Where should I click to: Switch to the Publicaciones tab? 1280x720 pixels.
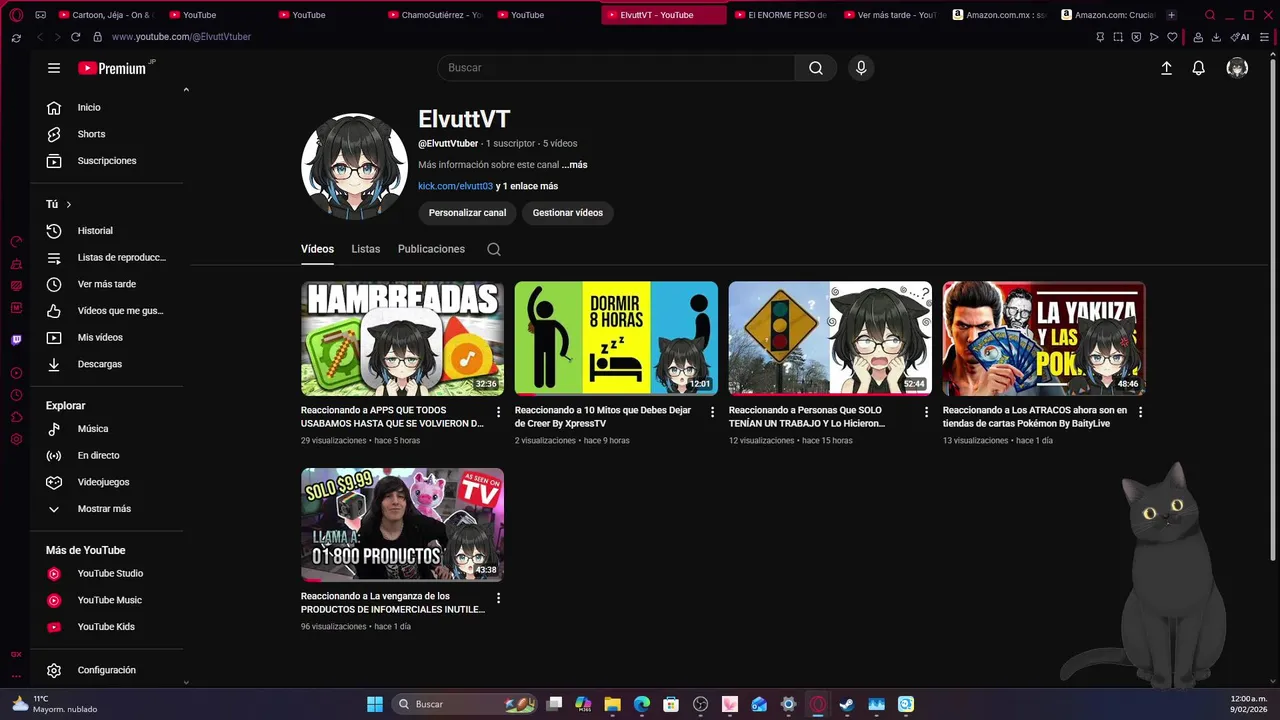point(431,249)
